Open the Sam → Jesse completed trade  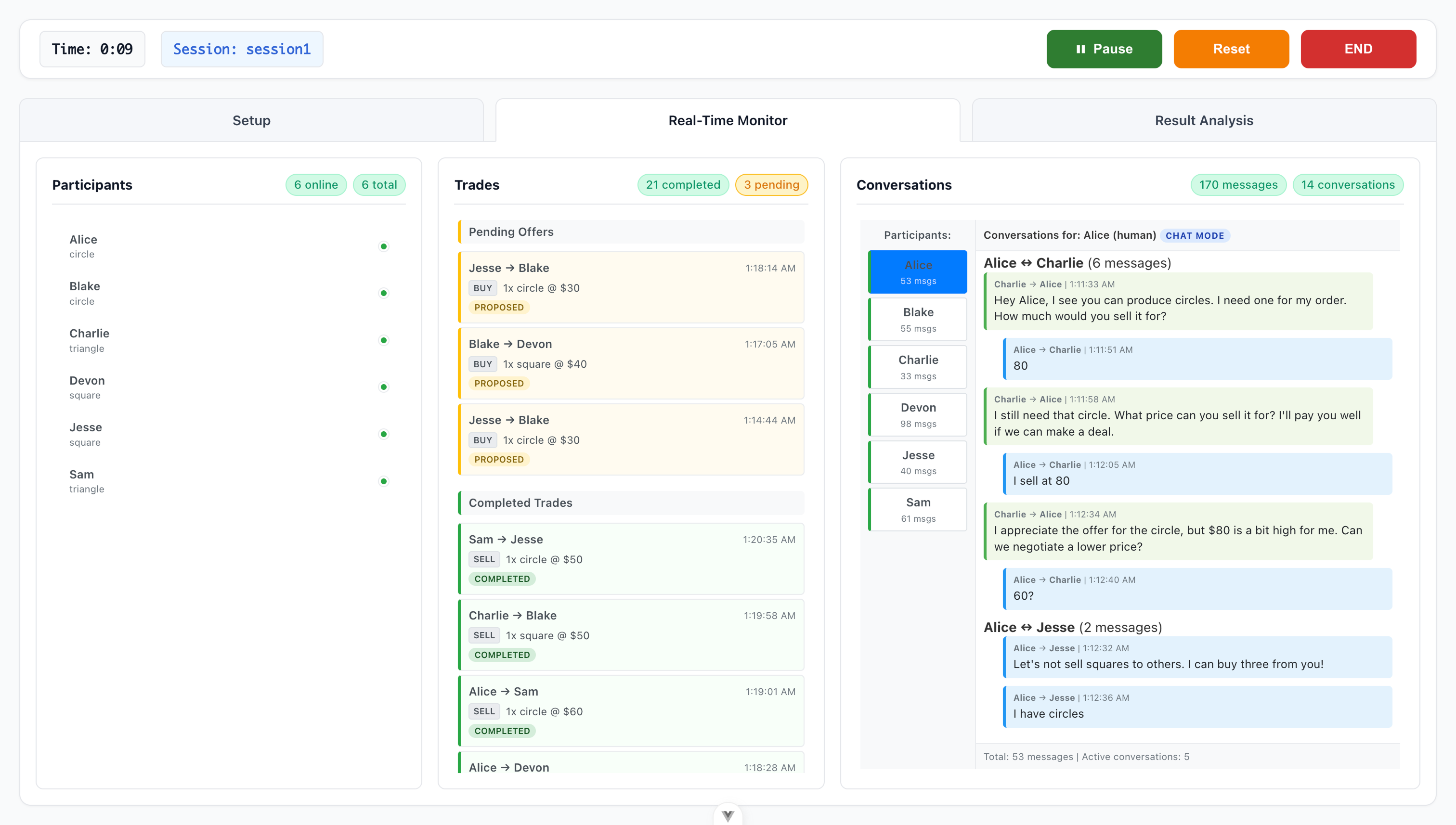[631, 559]
